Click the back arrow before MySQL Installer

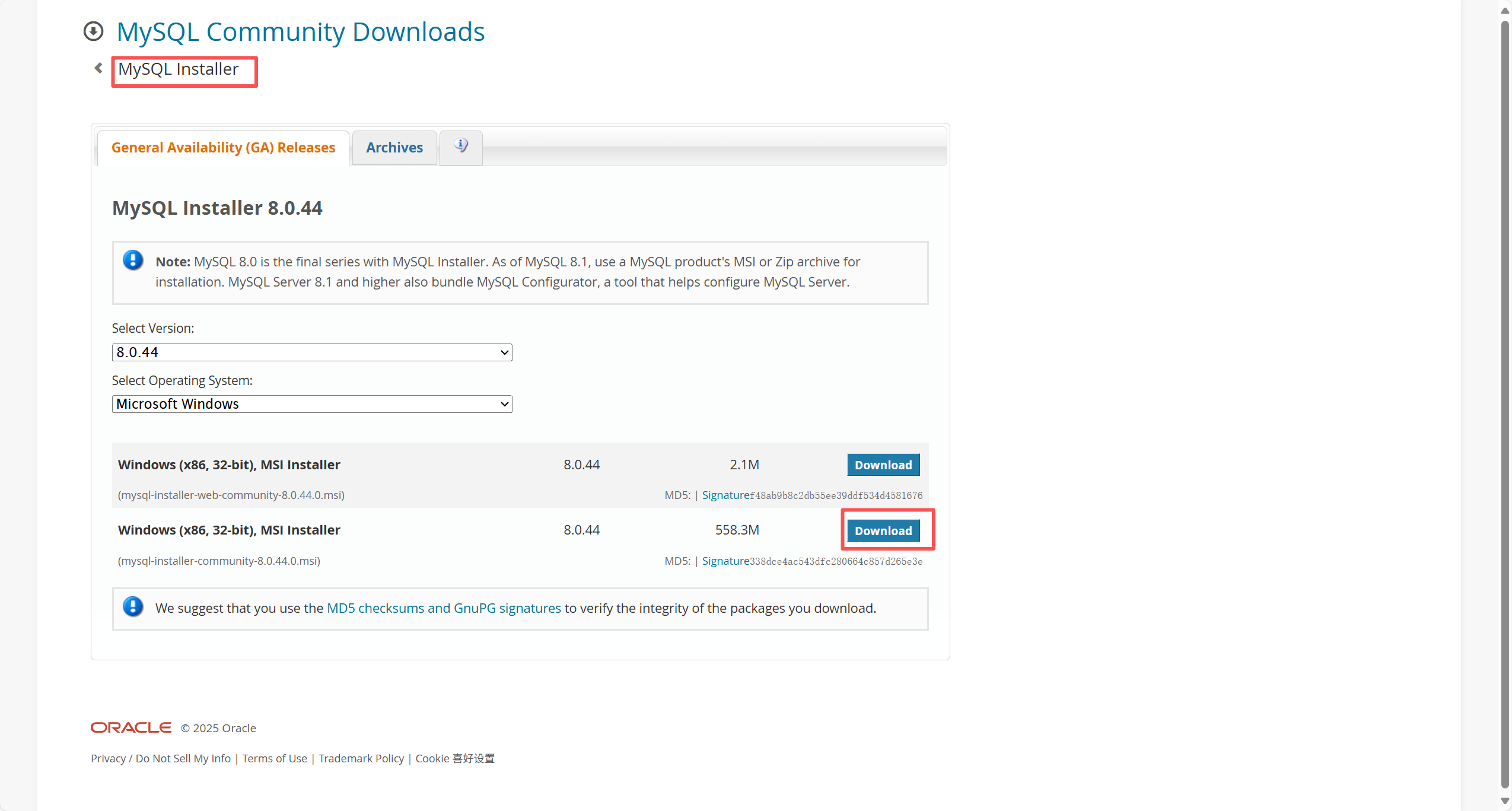(98, 68)
